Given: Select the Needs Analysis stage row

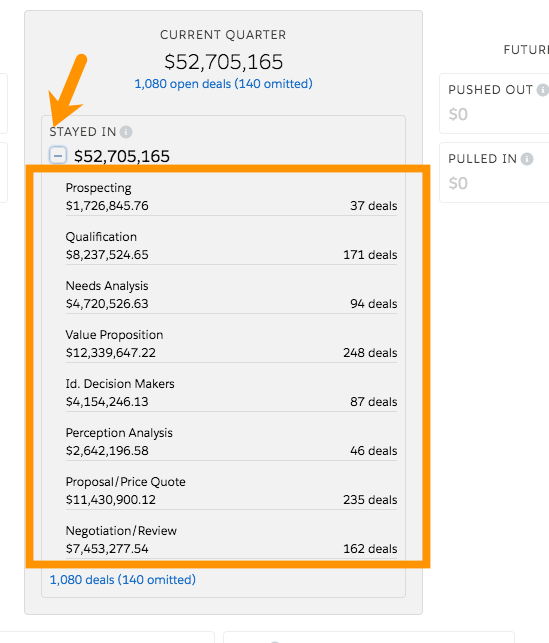Looking at the screenshot, I should click(x=231, y=295).
